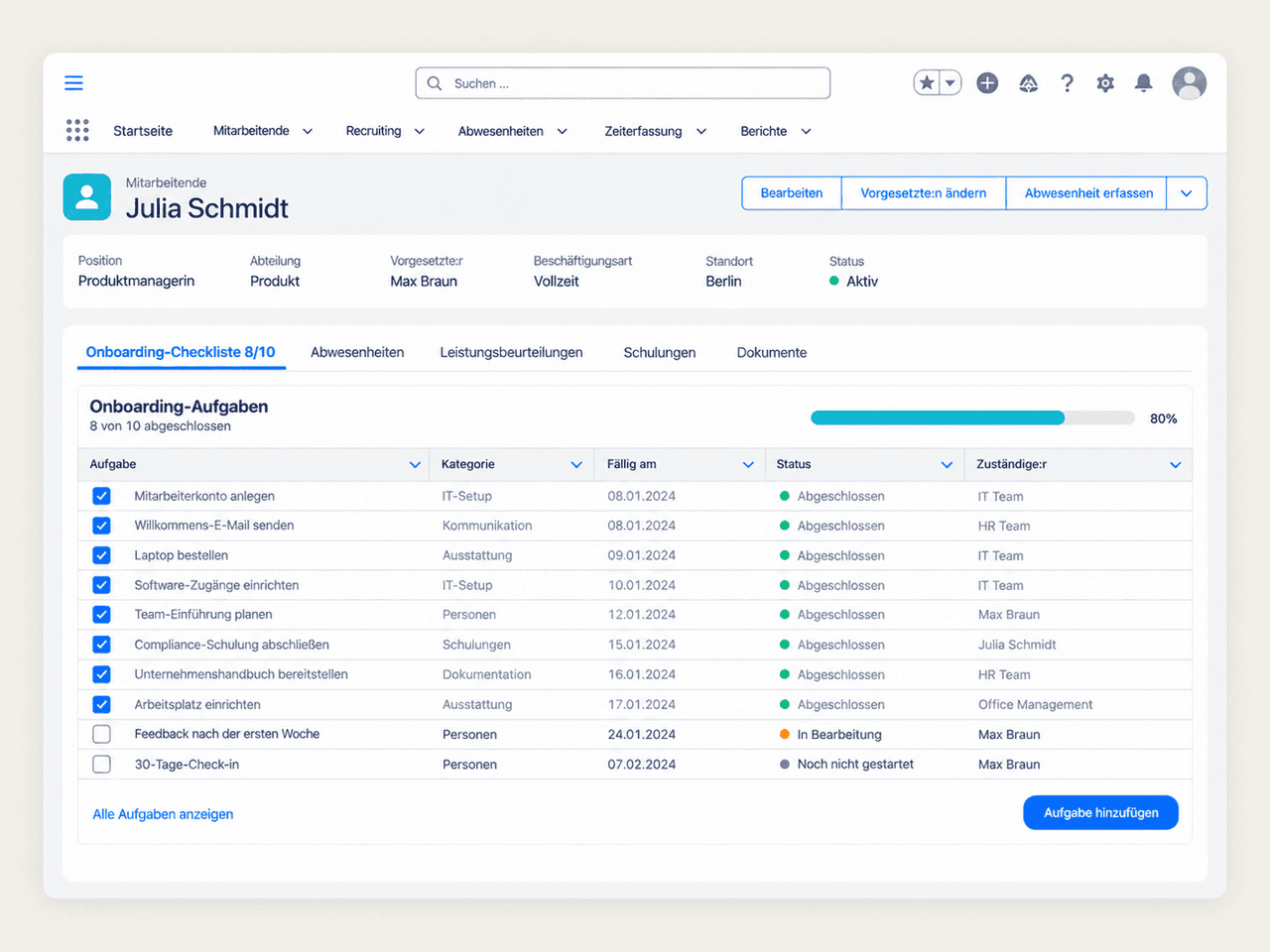Switch to the Abwesenheiten record tab
Image resolution: width=1270 pixels, height=952 pixels.
[x=357, y=352]
